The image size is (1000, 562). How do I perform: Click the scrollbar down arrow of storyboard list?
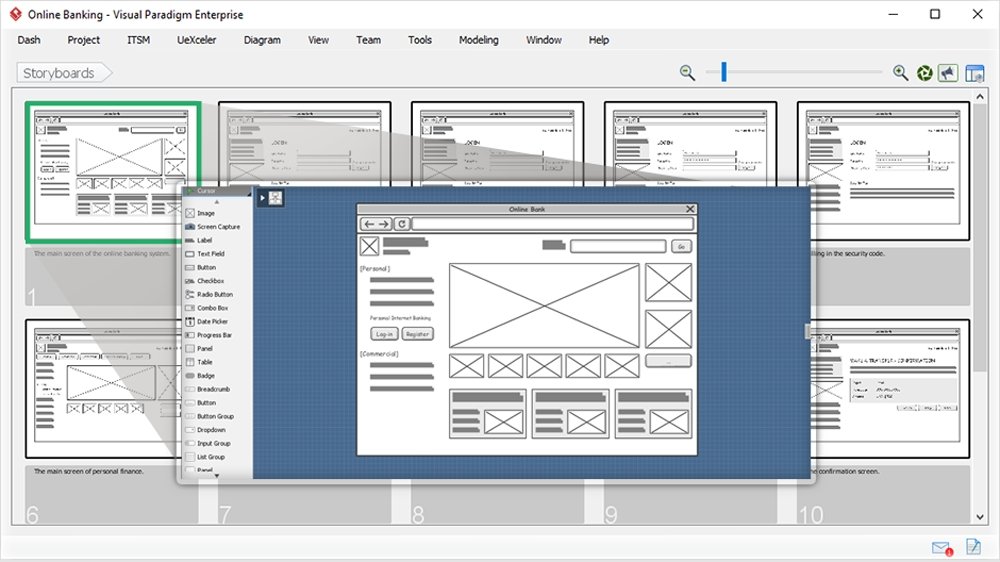(980, 517)
